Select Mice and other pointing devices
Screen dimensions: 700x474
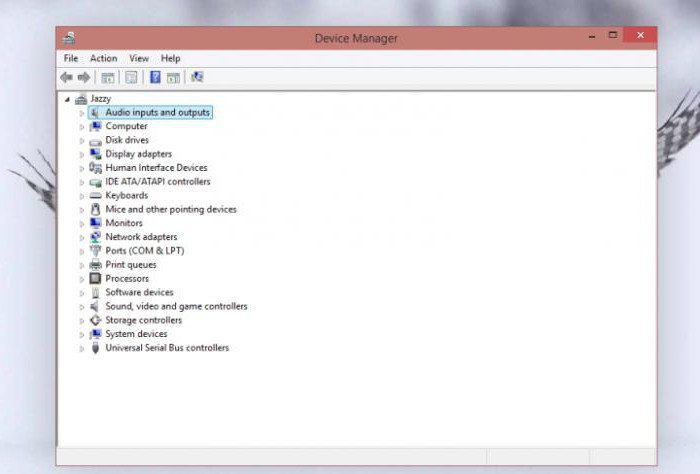170,210
